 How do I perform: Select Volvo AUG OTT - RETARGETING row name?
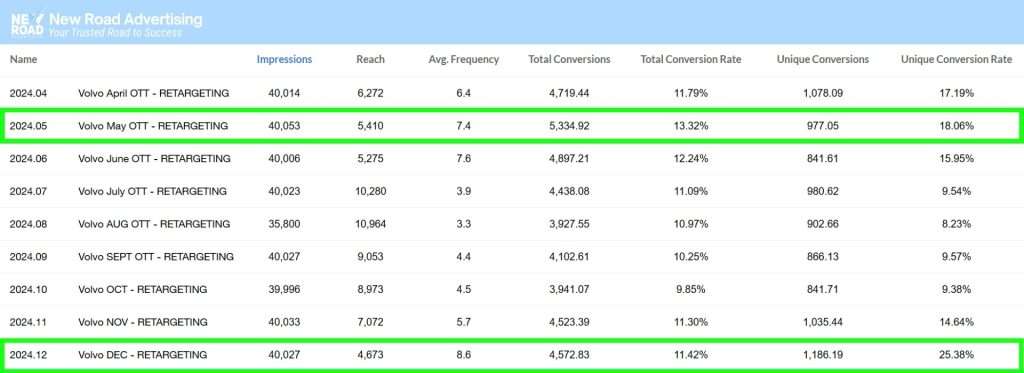click(154, 224)
